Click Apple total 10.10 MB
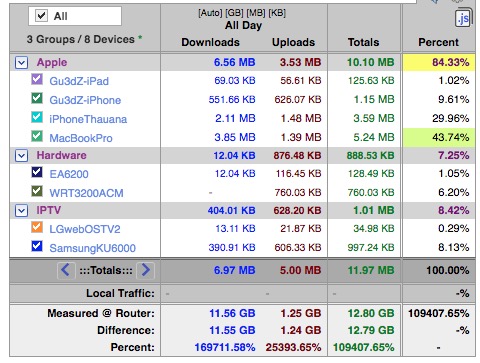This screenshot has height=363, width=480. pos(370,62)
